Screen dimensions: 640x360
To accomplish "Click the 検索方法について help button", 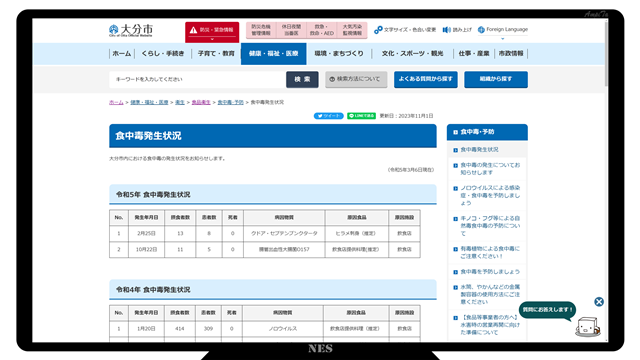I will (x=356, y=79).
